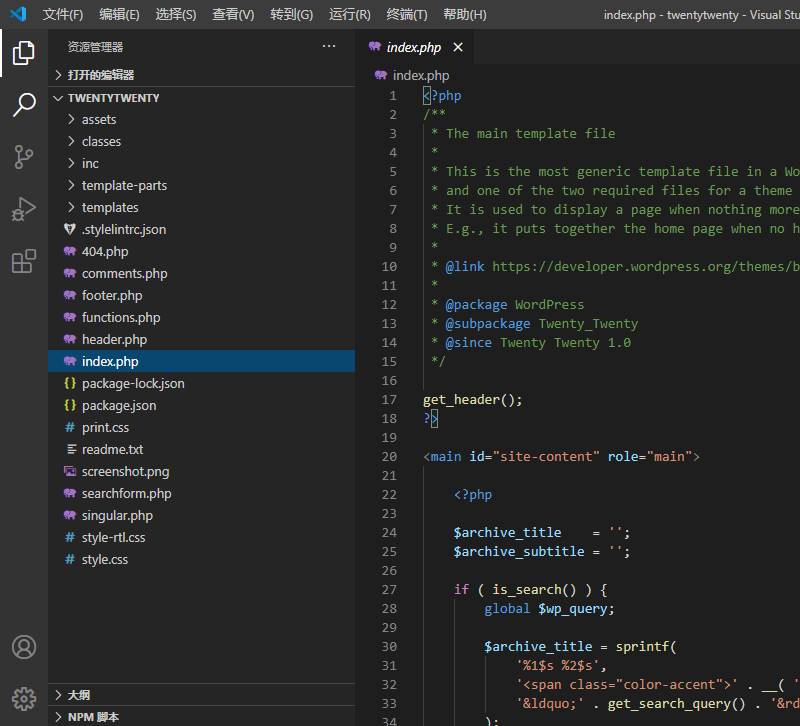Click the image icon of screenshot.png

[70, 471]
